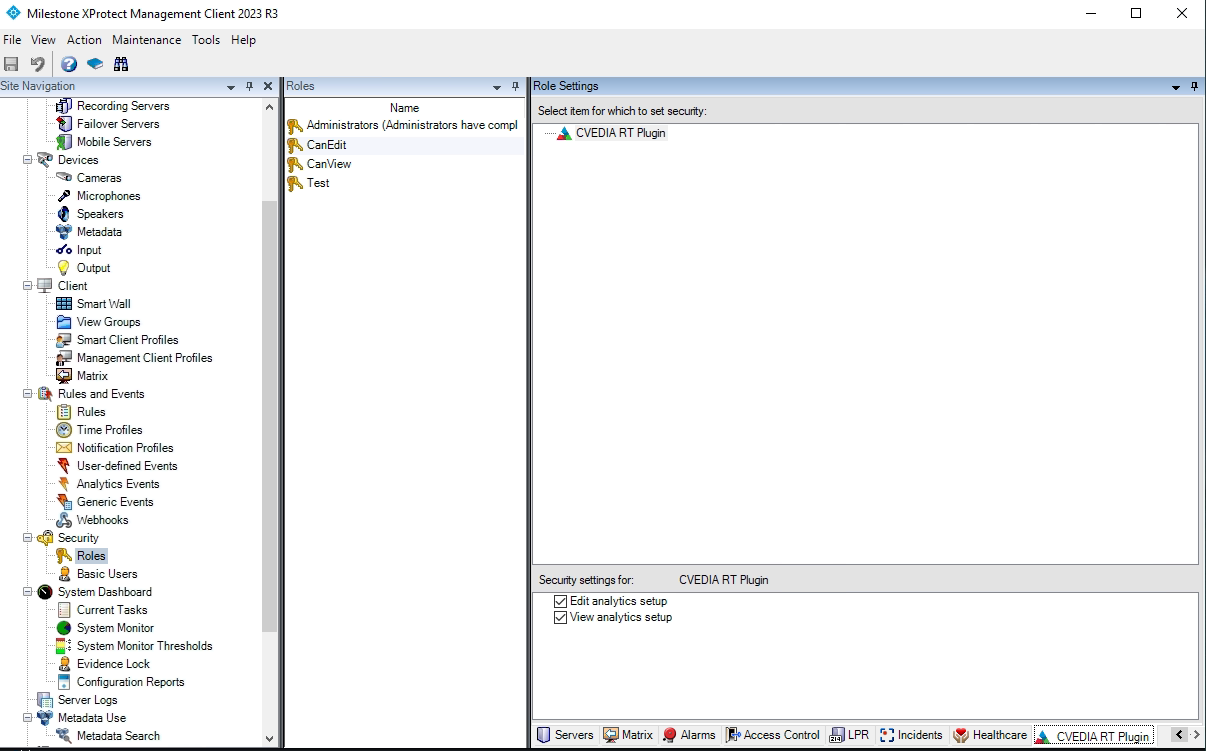Click the Recording Servers icon

click(x=64, y=106)
